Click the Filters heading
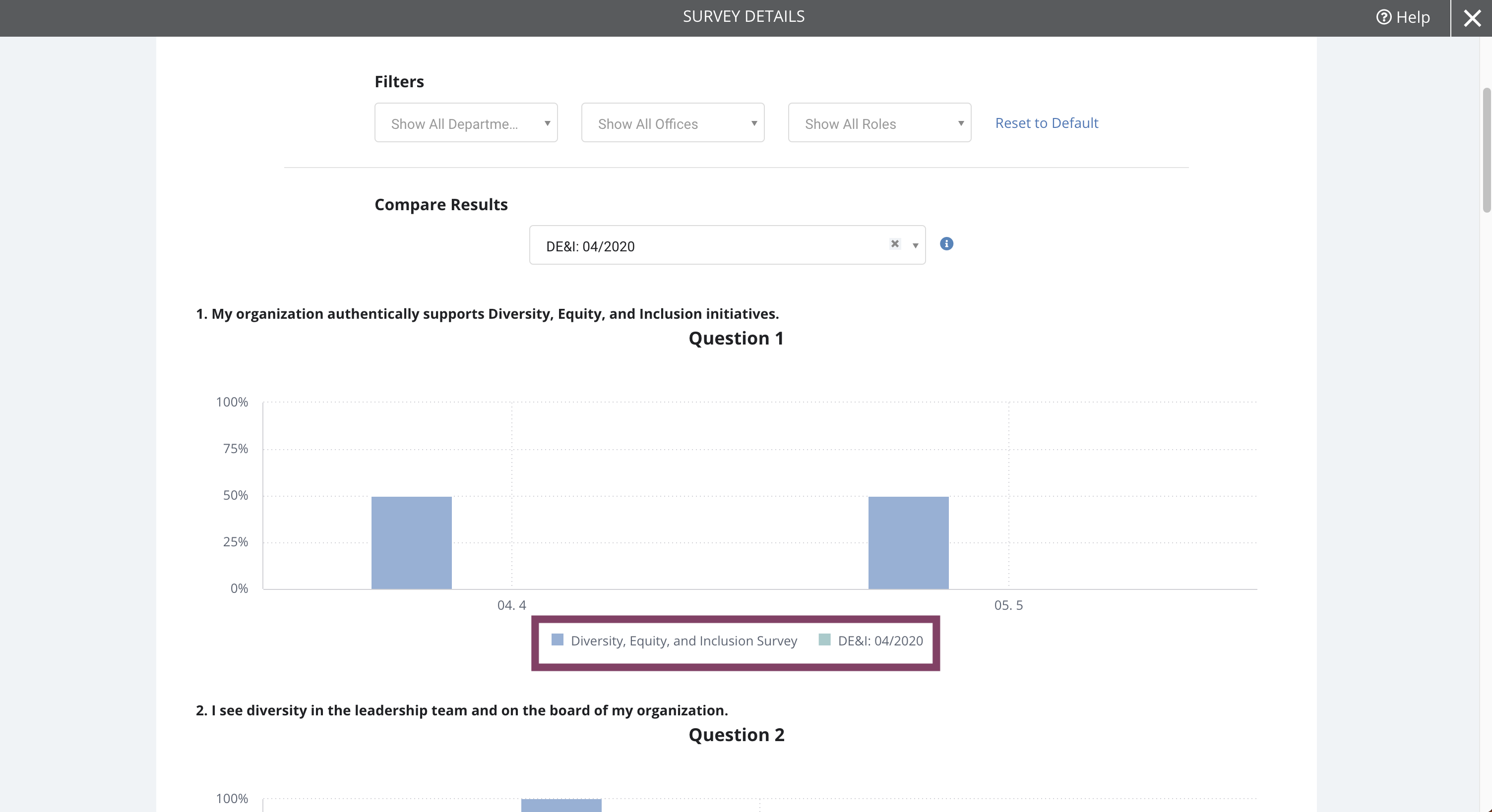Viewport: 1492px width, 812px height. tap(399, 82)
